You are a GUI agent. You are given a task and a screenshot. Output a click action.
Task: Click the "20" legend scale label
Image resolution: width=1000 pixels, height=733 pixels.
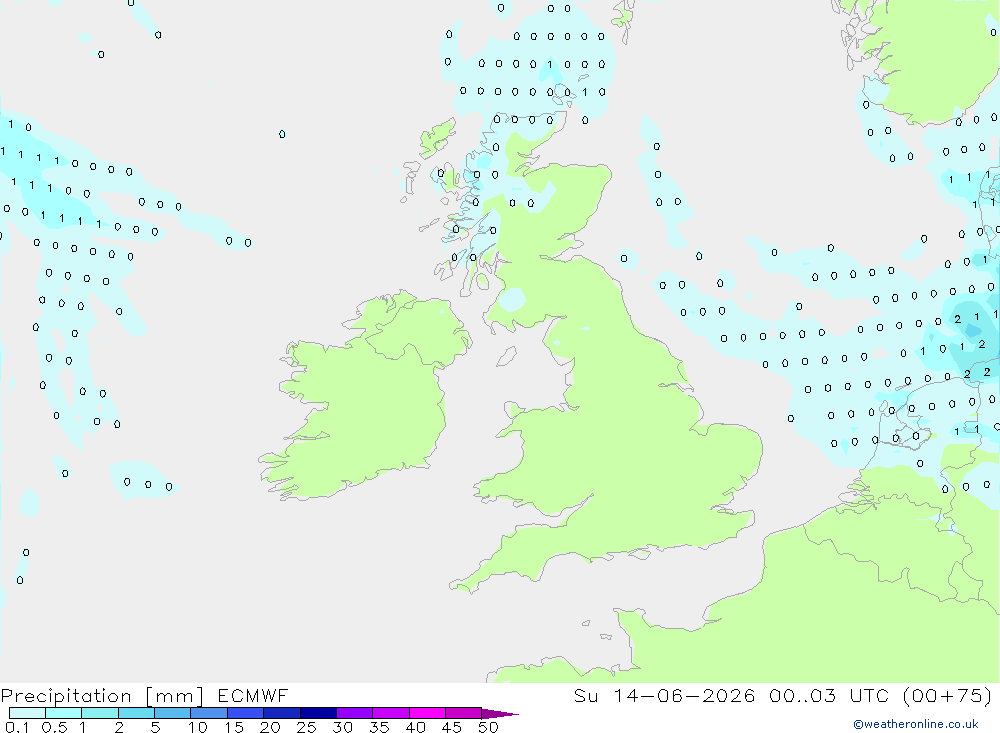[270, 727]
